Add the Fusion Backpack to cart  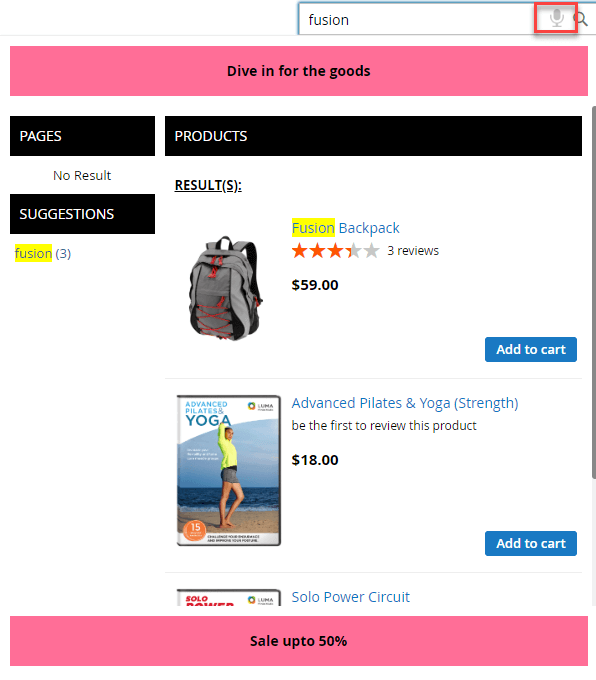tap(531, 349)
